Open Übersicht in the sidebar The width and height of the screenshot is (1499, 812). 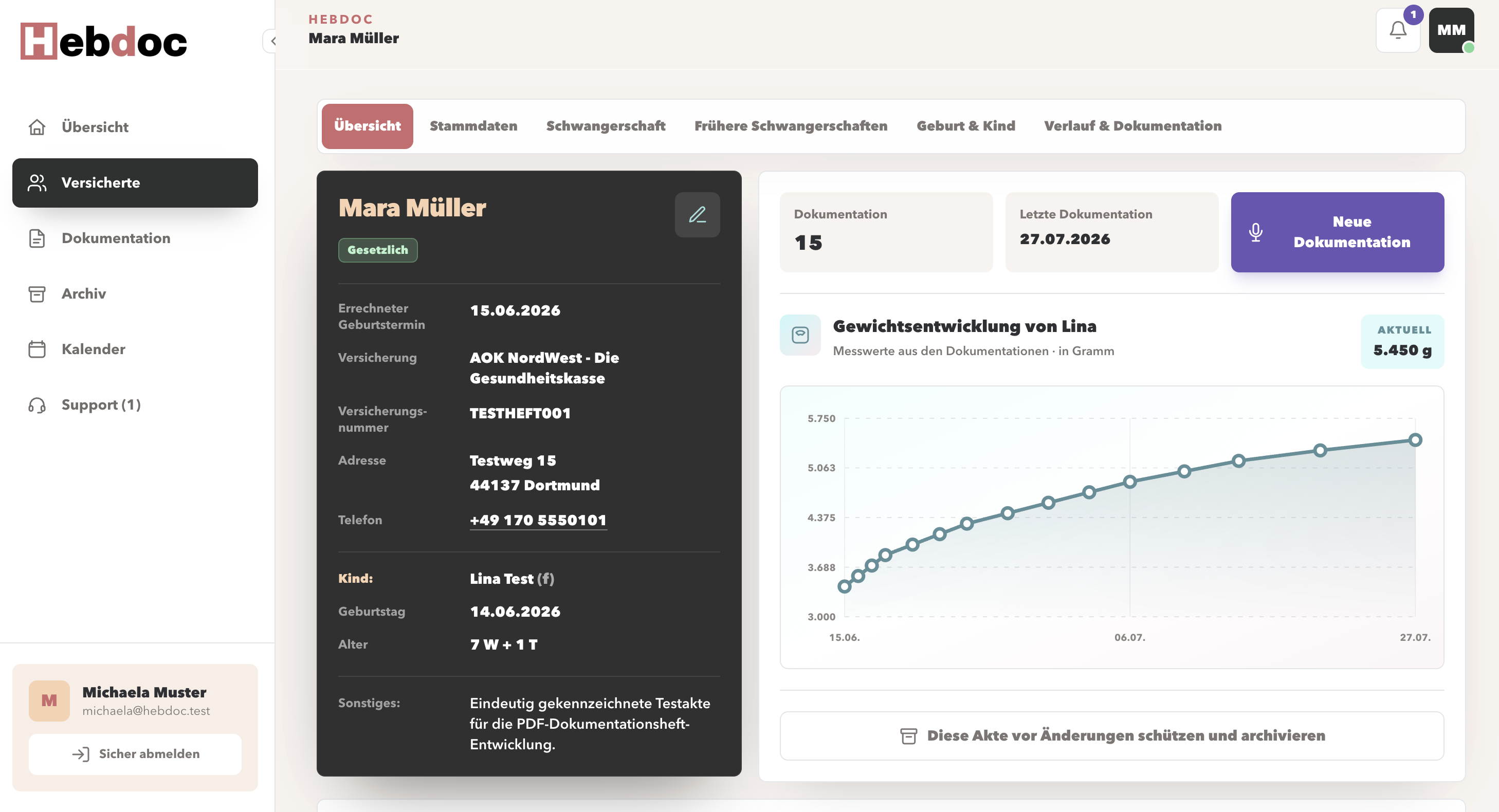pyautogui.click(x=135, y=127)
